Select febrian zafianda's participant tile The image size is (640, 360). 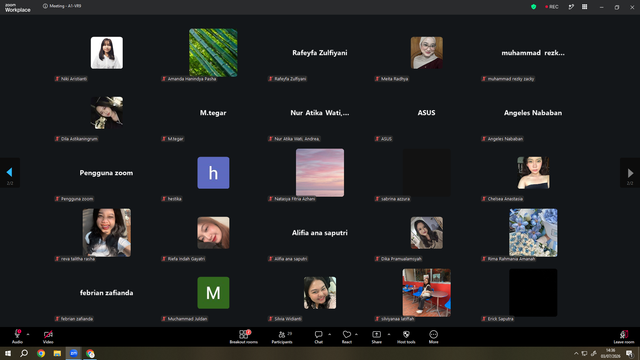coord(107,293)
